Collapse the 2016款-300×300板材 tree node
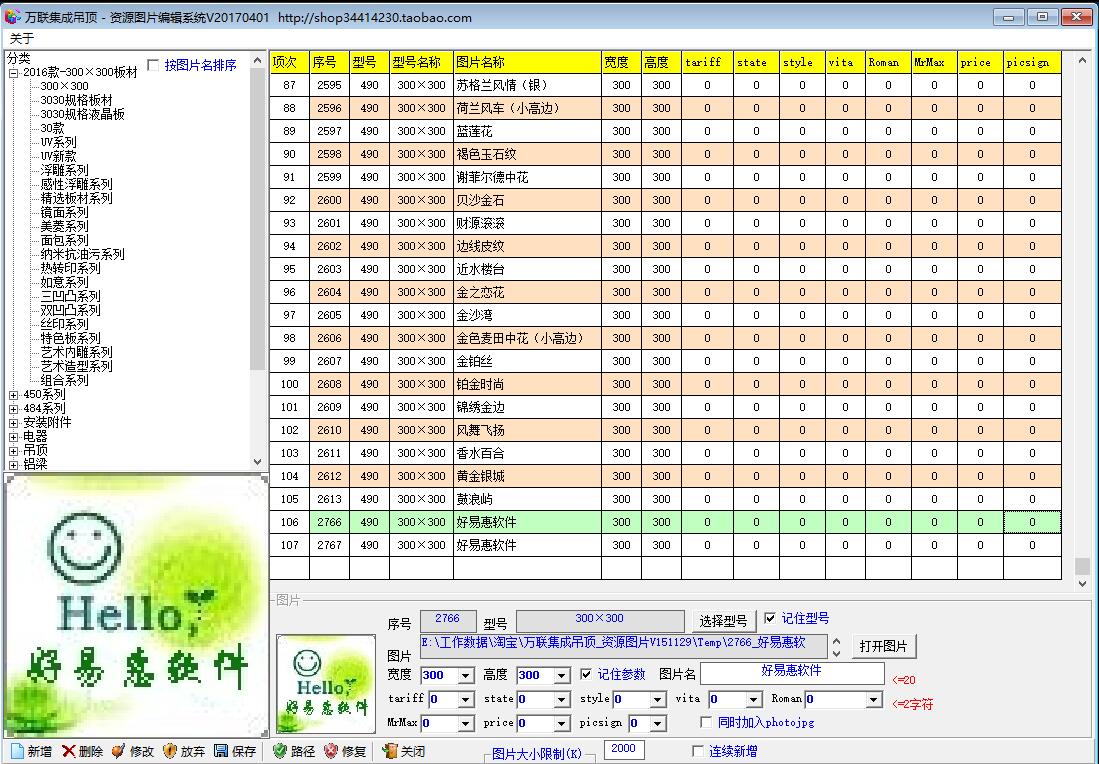 (13, 73)
